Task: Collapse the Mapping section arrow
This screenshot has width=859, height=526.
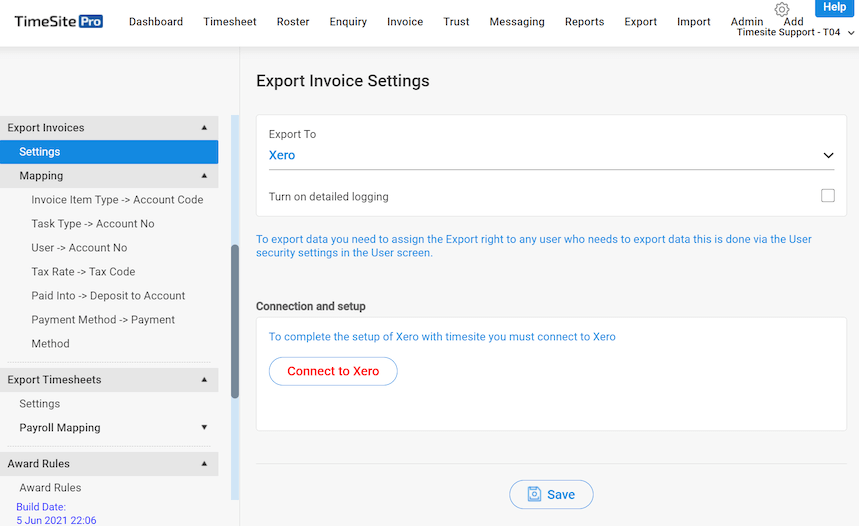Action: pos(204,176)
